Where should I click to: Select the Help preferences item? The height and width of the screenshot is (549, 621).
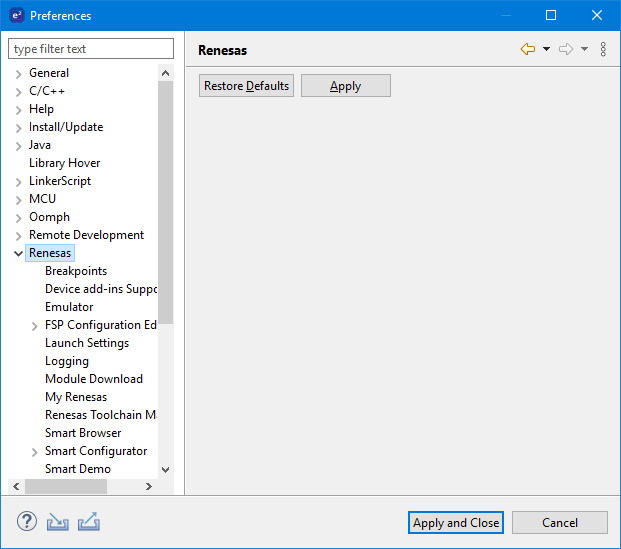click(x=41, y=109)
